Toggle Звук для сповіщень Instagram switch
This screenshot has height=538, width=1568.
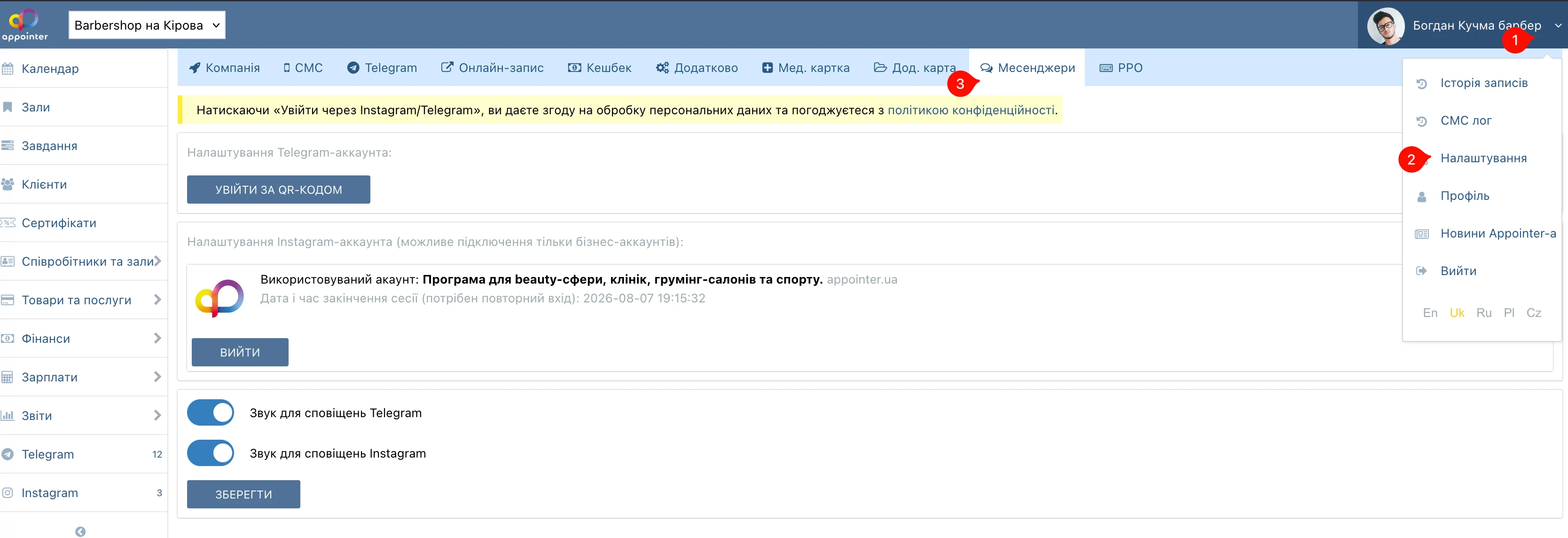pos(211,453)
